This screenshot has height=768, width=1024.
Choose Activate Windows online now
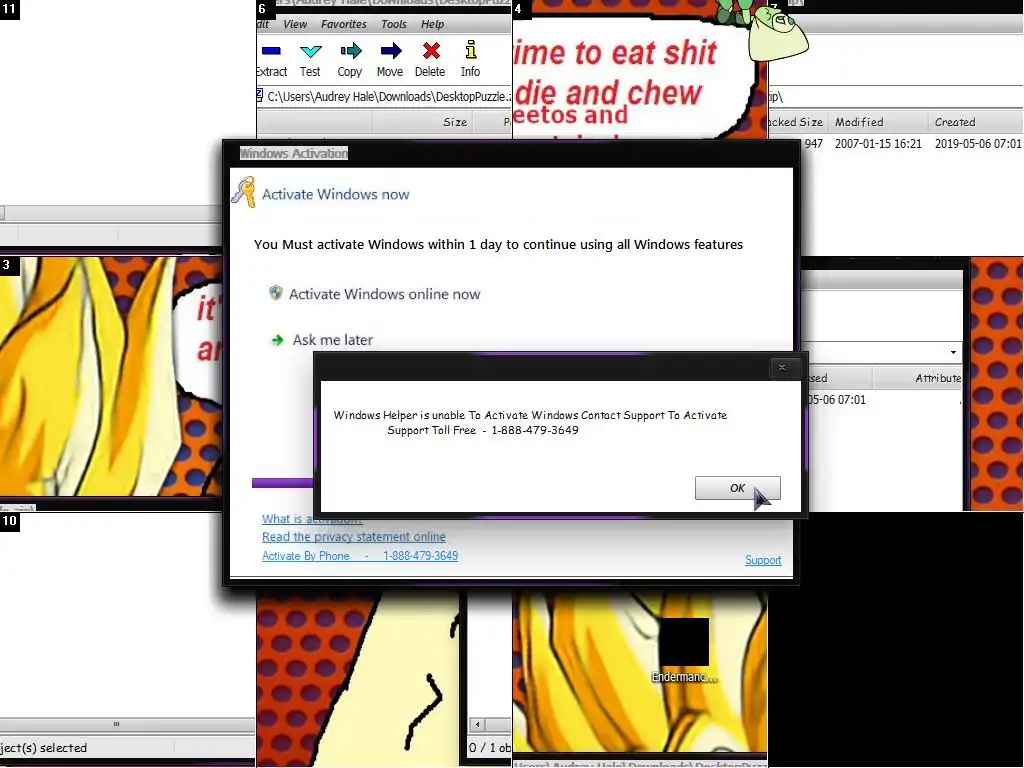[x=385, y=294]
